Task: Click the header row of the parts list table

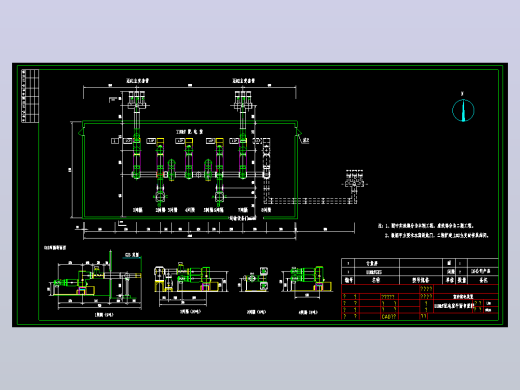Action: tap(420, 280)
